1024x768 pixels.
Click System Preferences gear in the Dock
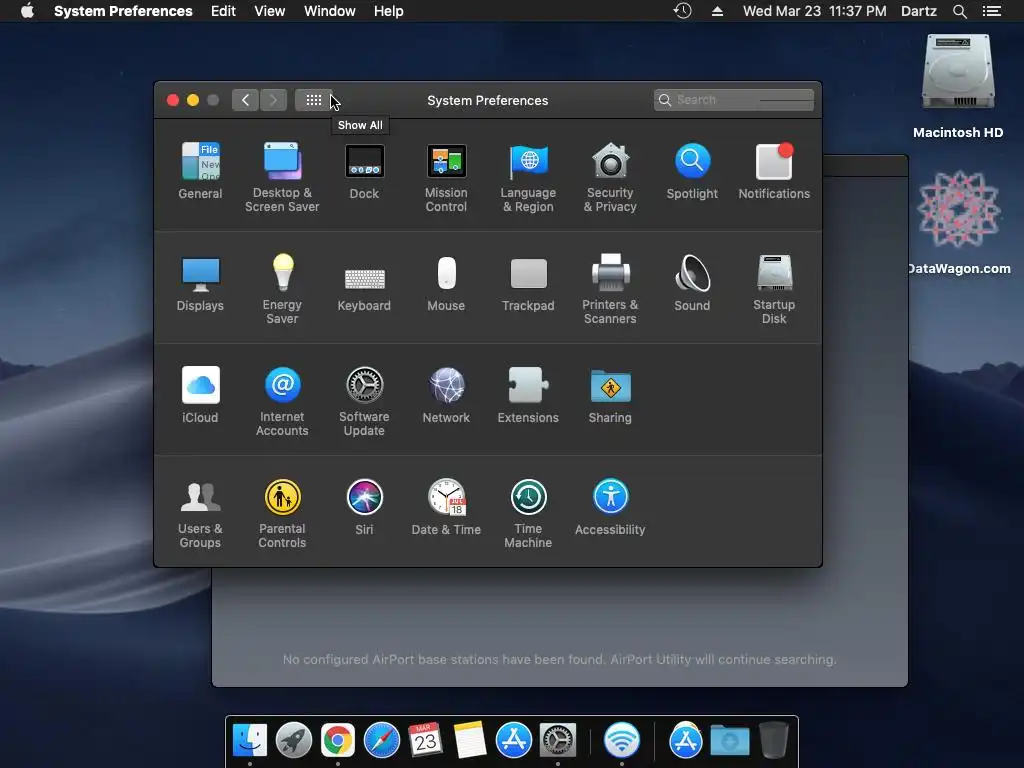(x=558, y=741)
